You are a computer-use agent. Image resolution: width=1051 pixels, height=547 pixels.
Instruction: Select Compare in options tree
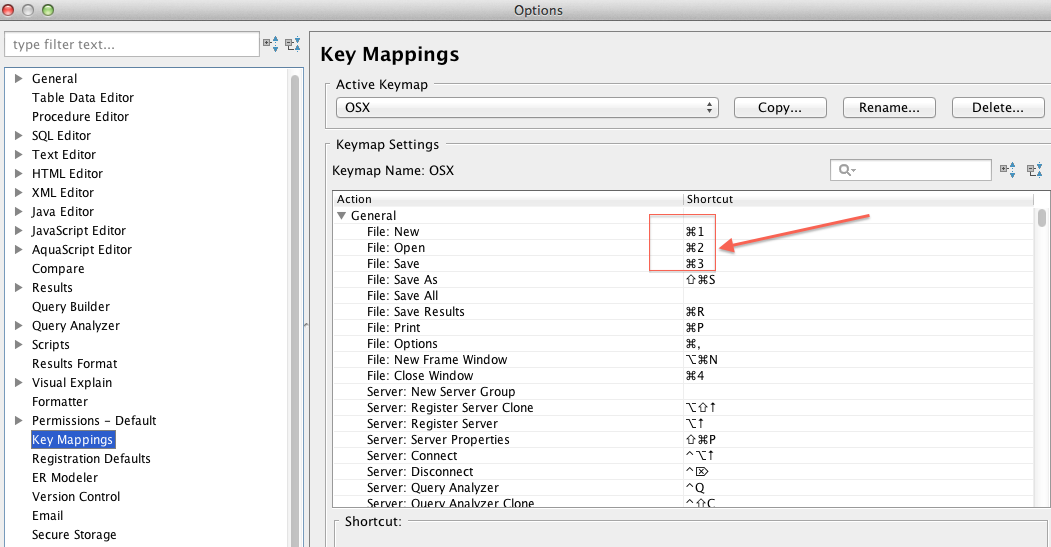[58, 269]
